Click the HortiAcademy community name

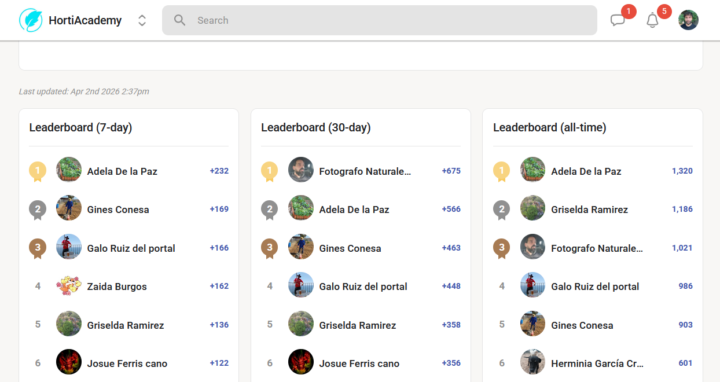pos(85,20)
